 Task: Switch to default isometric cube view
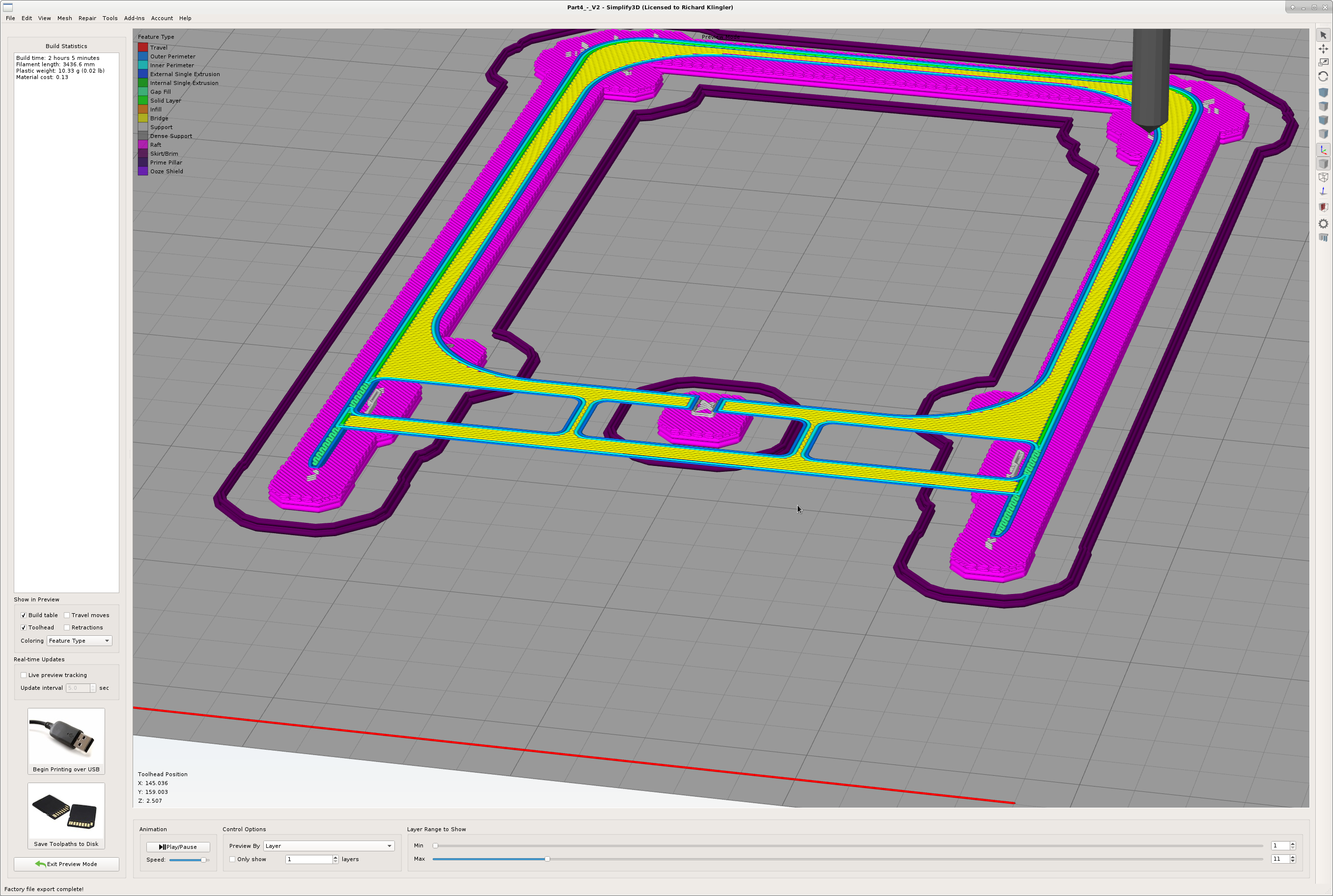tap(1323, 93)
